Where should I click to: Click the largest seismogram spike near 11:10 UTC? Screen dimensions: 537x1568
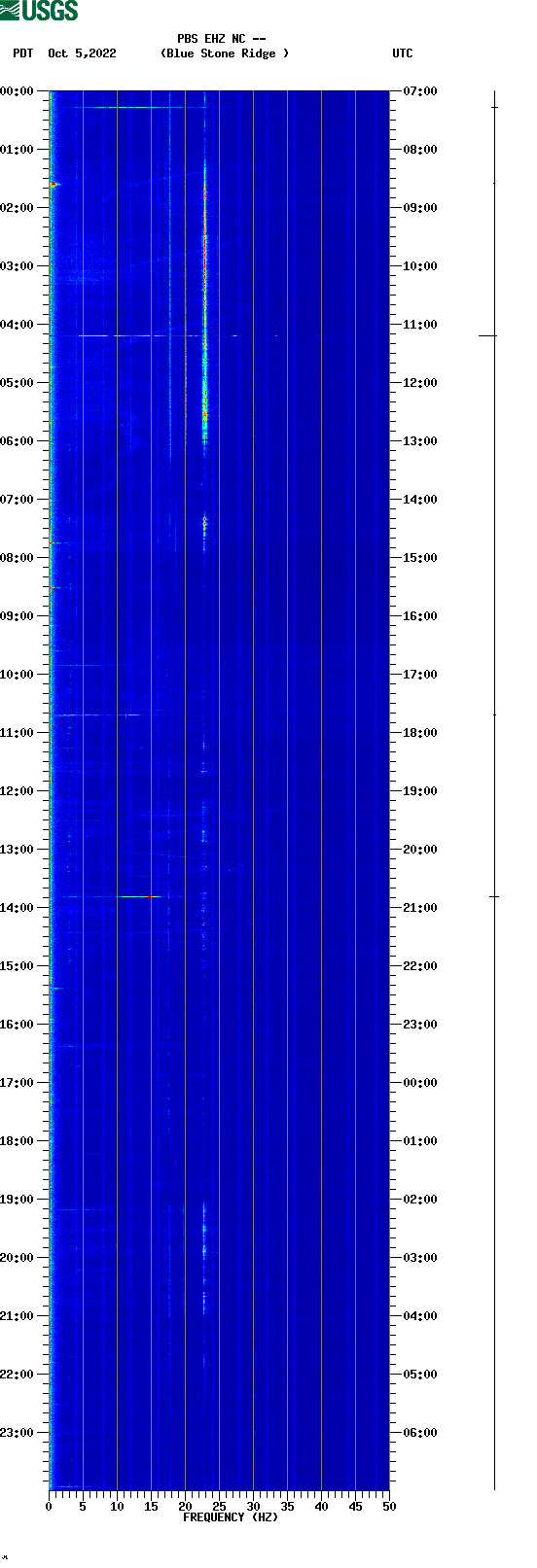click(x=487, y=335)
